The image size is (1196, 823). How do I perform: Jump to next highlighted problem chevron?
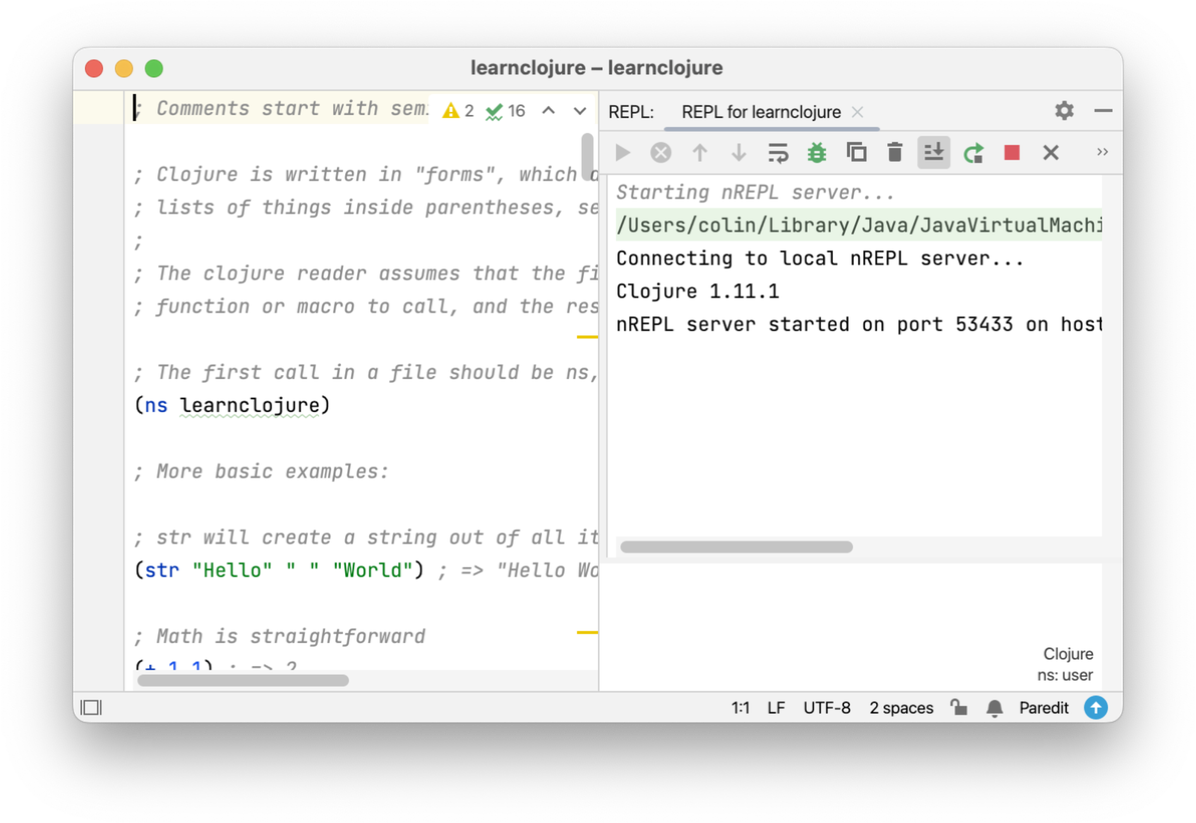(x=580, y=111)
